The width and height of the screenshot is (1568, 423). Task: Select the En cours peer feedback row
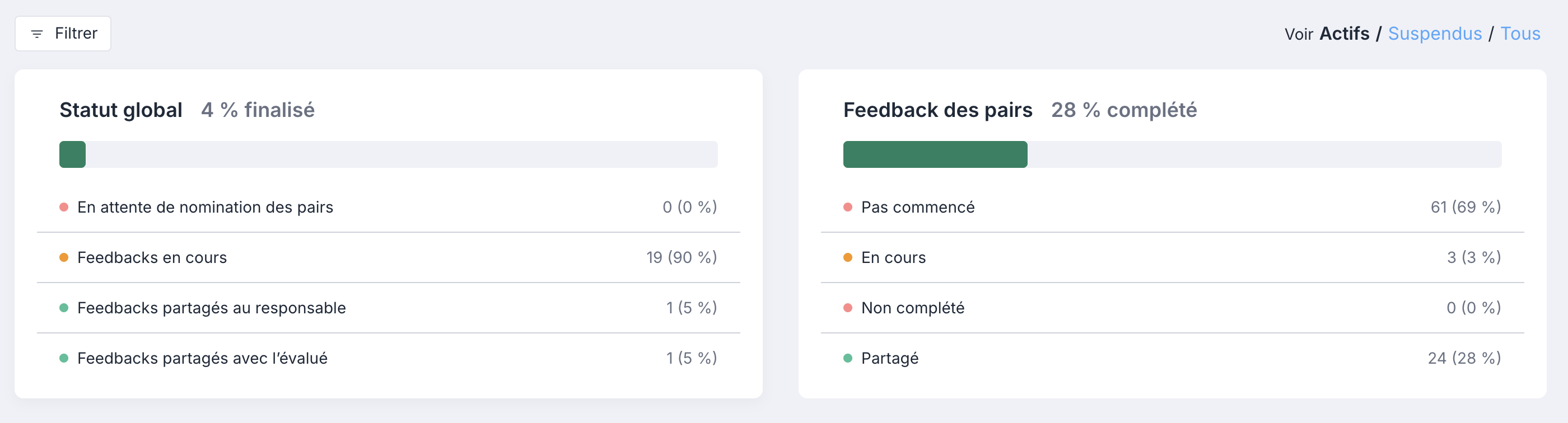pyautogui.click(x=1172, y=258)
